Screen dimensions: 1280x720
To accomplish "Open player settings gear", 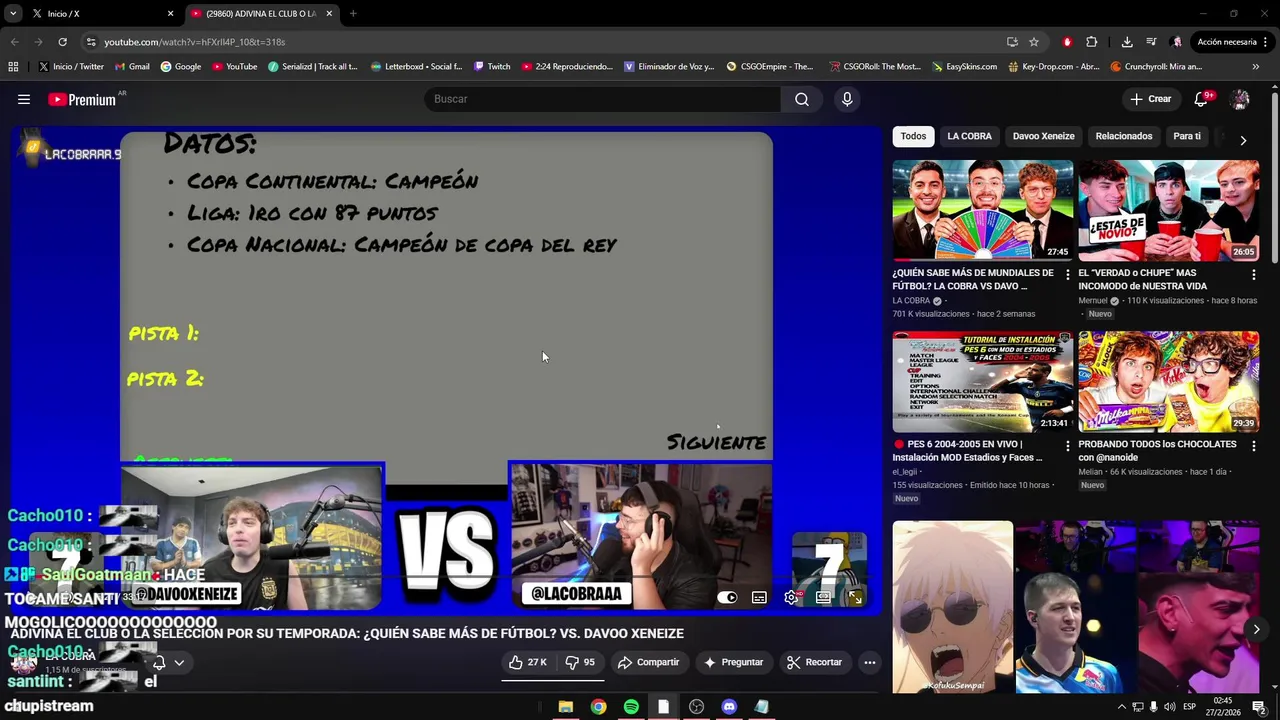I will tap(791, 597).
